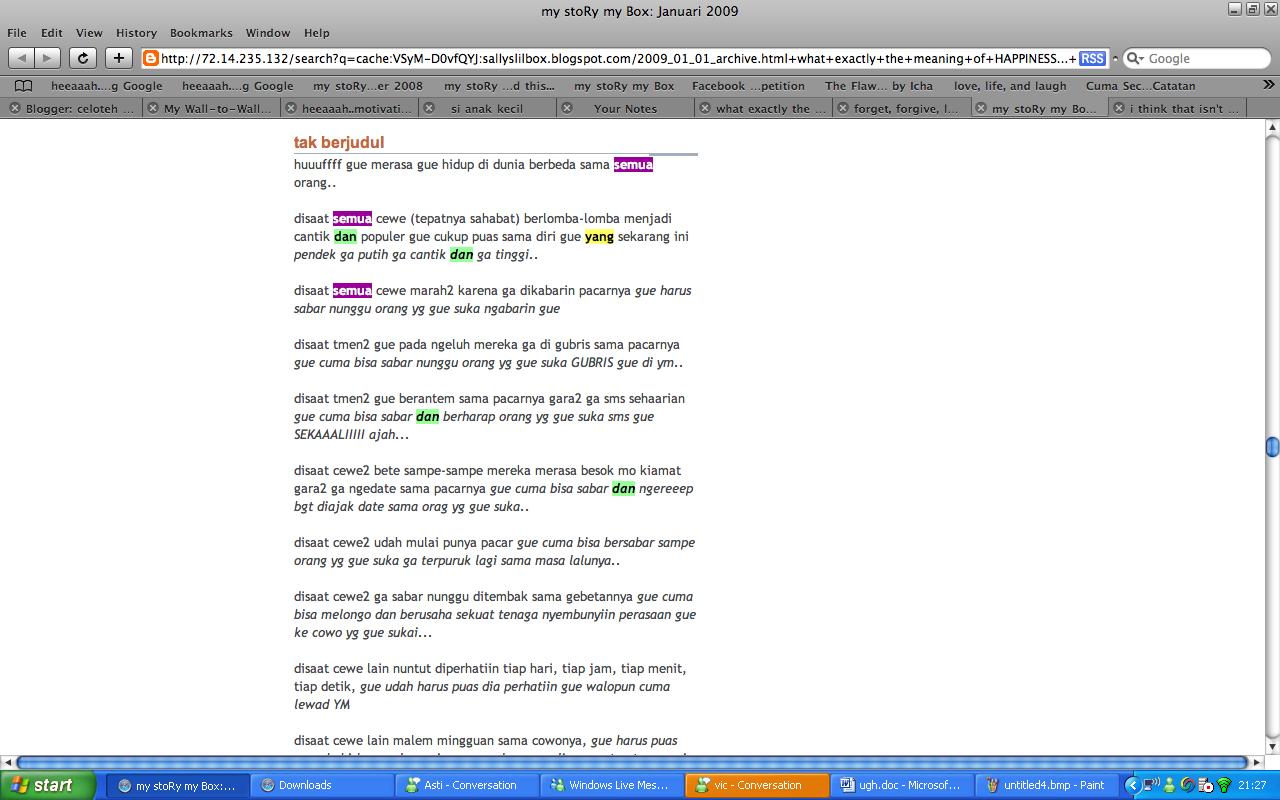Open the 'Cuma Sec...Catatan' bookmark
1280x800 pixels.
point(1141,86)
